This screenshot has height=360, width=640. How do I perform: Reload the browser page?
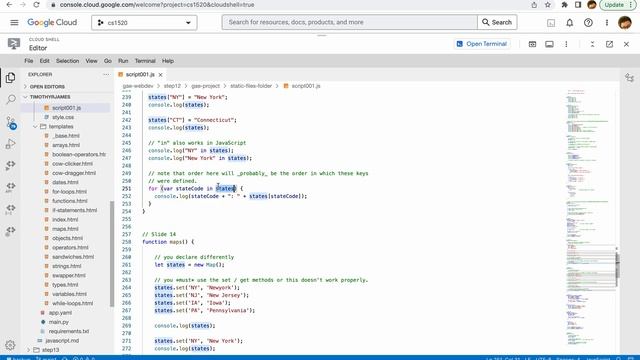coord(36,5)
